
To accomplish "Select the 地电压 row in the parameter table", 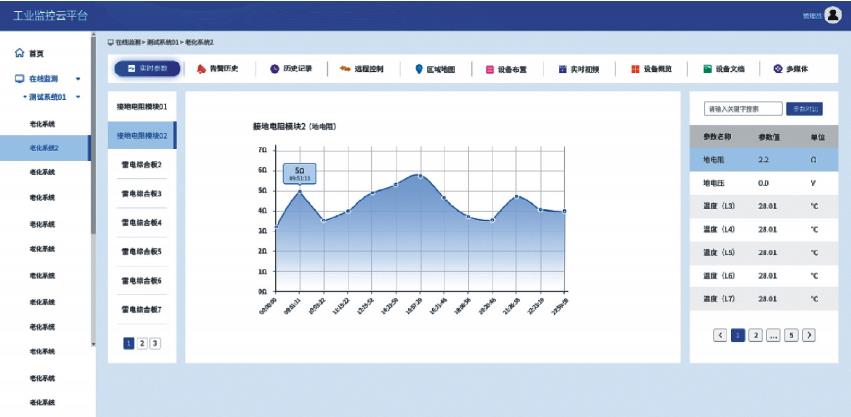I will (764, 184).
